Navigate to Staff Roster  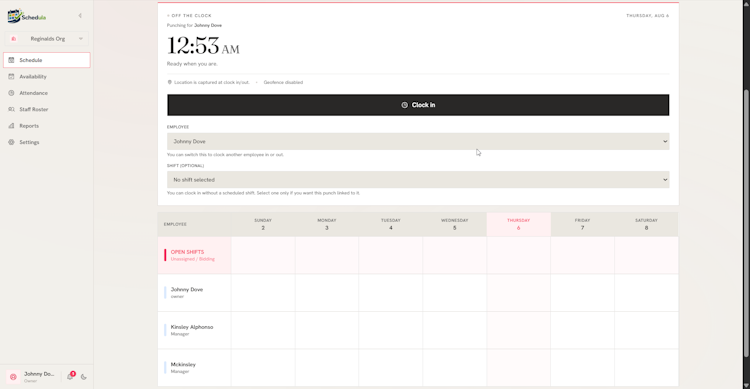(x=47, y=109)
